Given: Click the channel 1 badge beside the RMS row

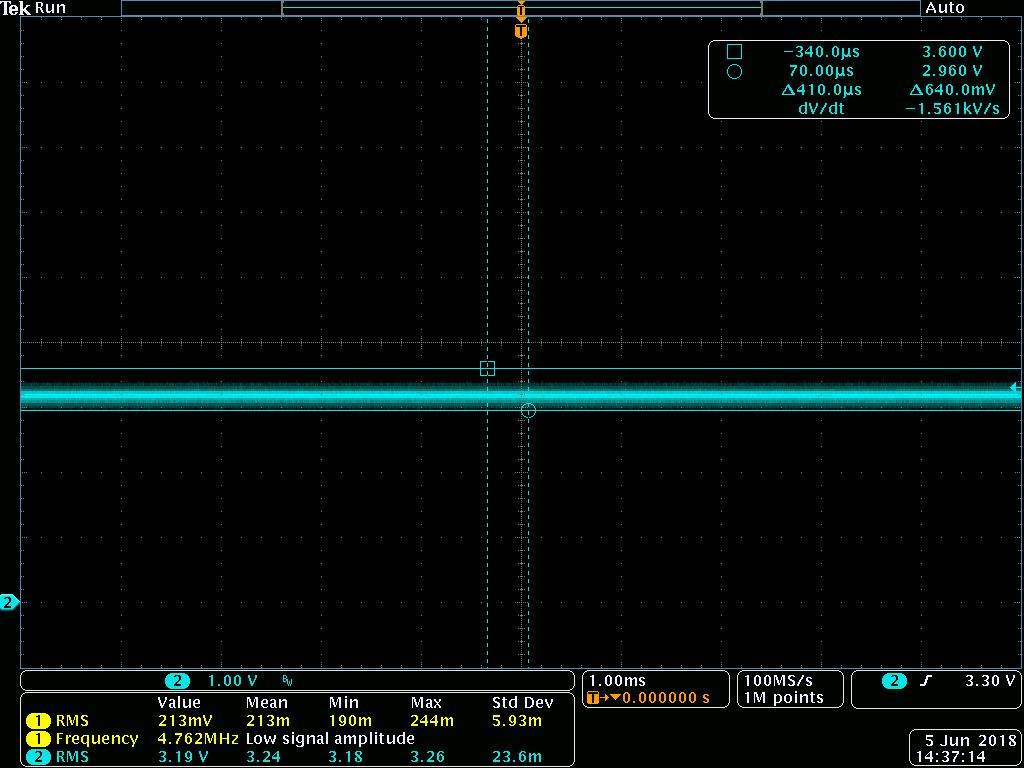Looking at the screenshot, I should [38, 721].
